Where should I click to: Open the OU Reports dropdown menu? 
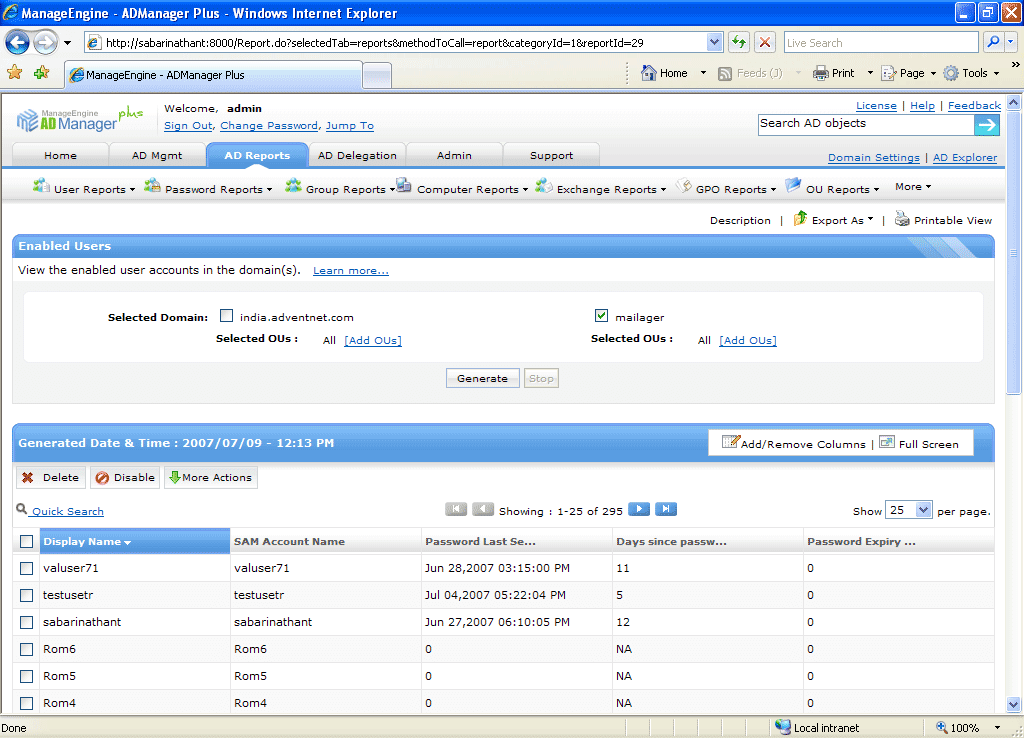pyautogui.click(x=833, y=188)
